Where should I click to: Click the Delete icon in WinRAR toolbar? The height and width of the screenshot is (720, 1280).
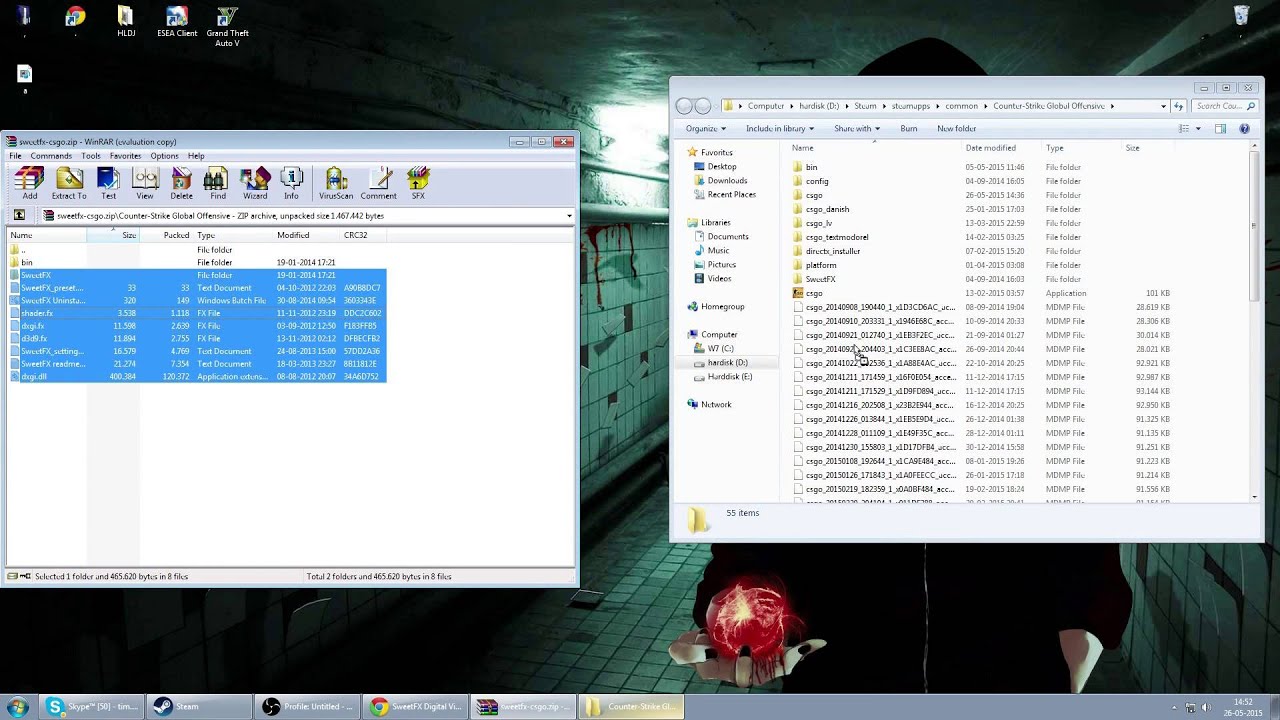coord(181,183)
